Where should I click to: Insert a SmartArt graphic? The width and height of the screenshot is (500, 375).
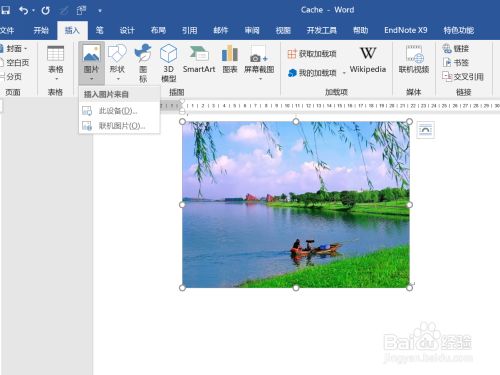tap(199, 60)
